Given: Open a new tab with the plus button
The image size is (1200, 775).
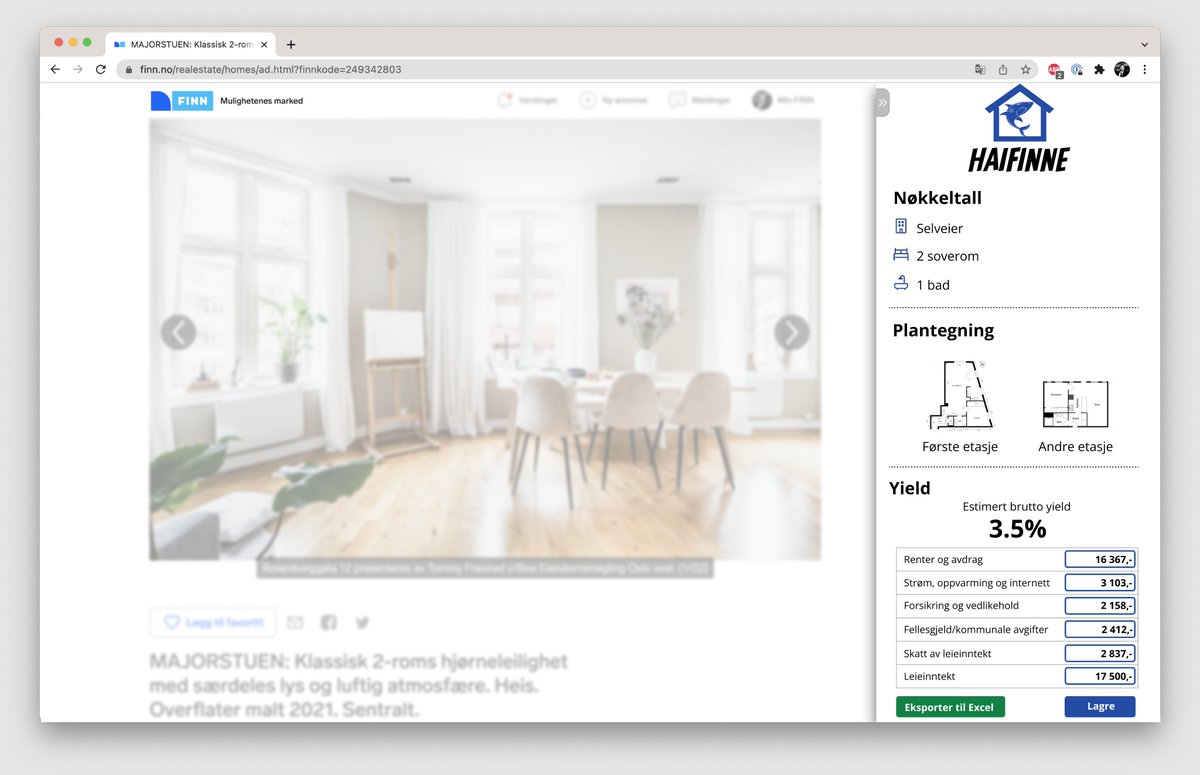Looking at the screenshot, I should [291, 44].
